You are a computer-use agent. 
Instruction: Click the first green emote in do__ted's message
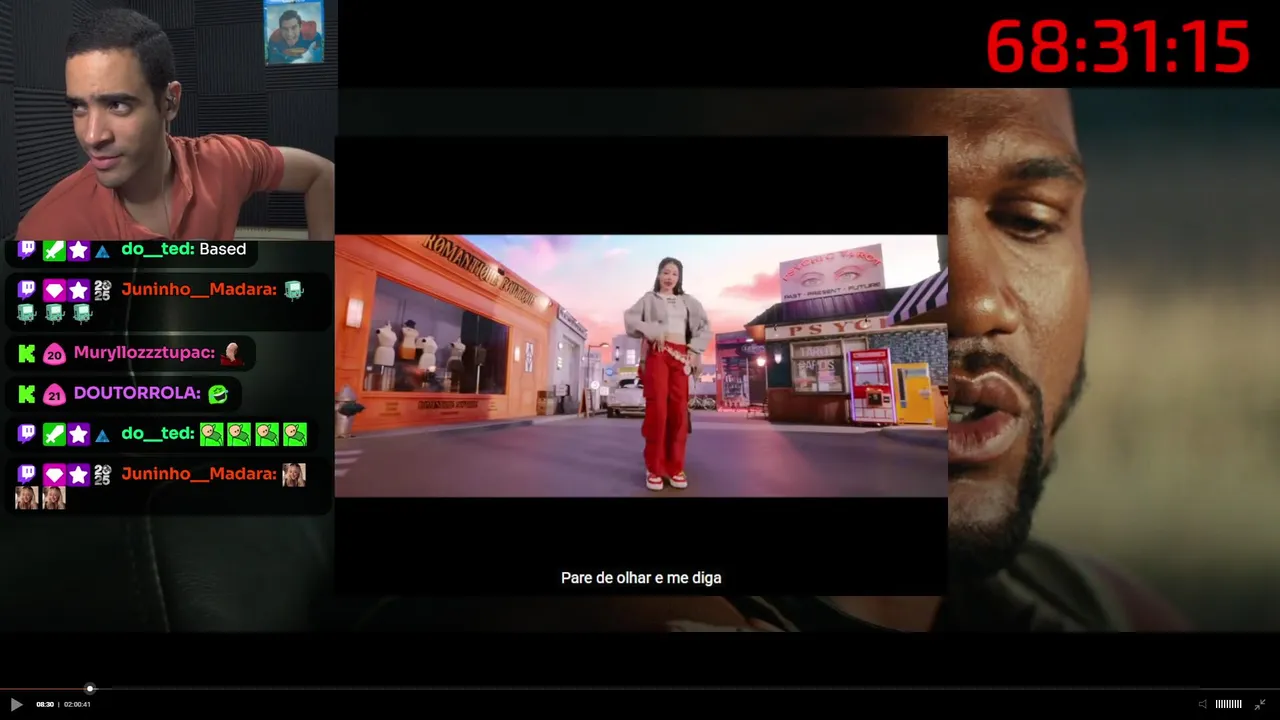211,434
